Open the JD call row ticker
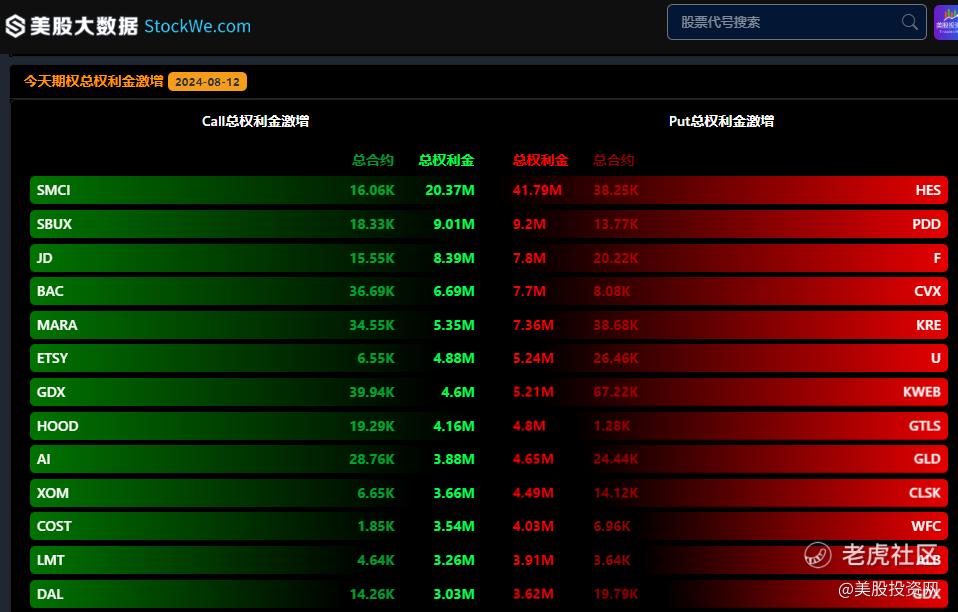The image size is (958, 612). pyautogui.click(x=45, y=258)
